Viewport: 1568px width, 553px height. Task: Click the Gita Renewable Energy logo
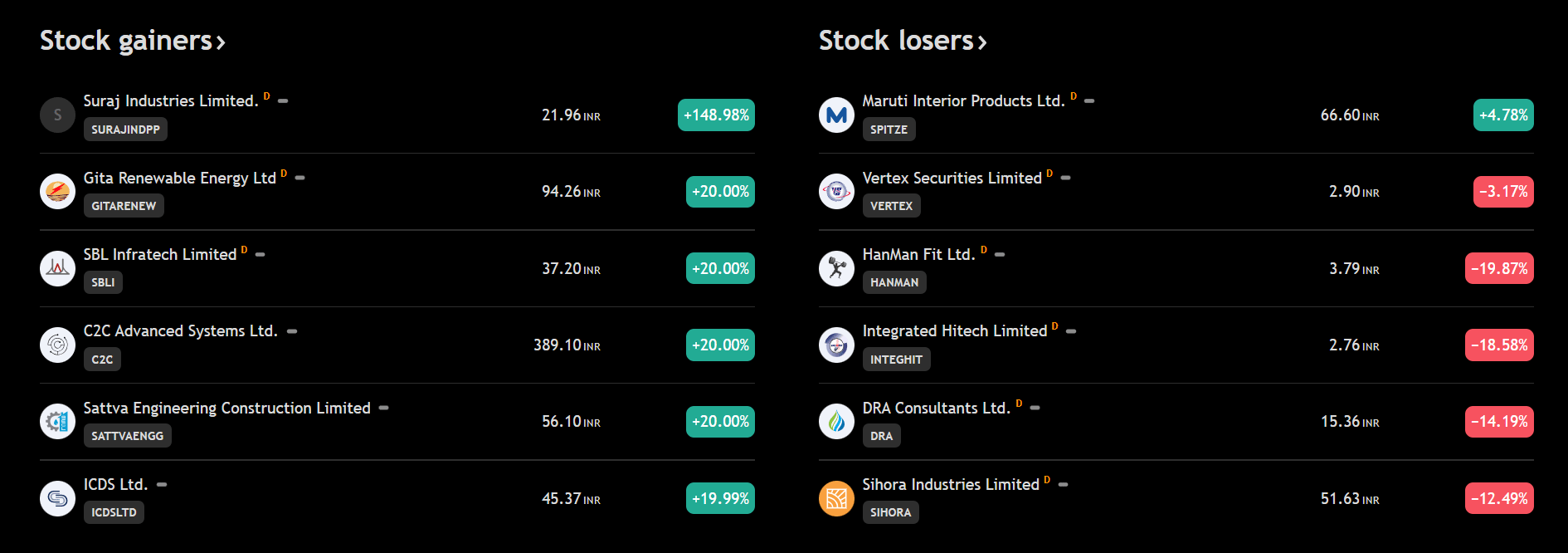57,192
